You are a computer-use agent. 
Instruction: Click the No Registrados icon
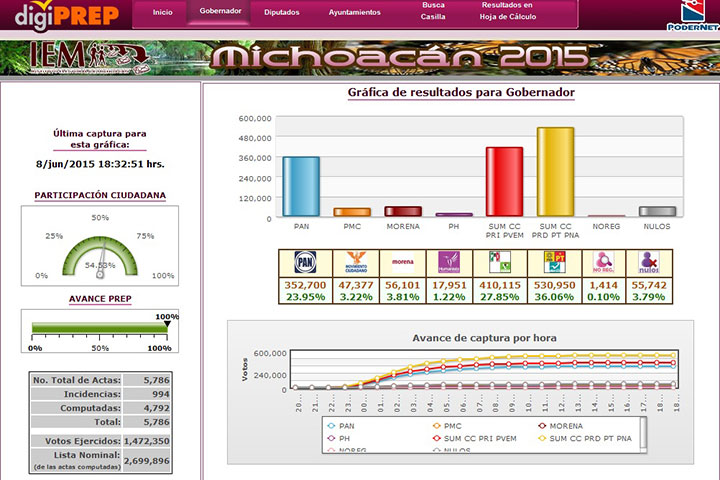pos(602,263)
